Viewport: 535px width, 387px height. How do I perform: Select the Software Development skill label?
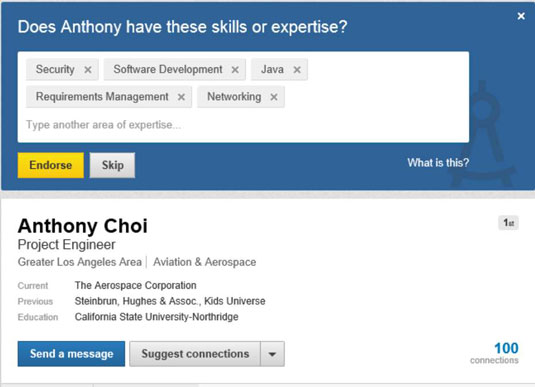(168, 69)
